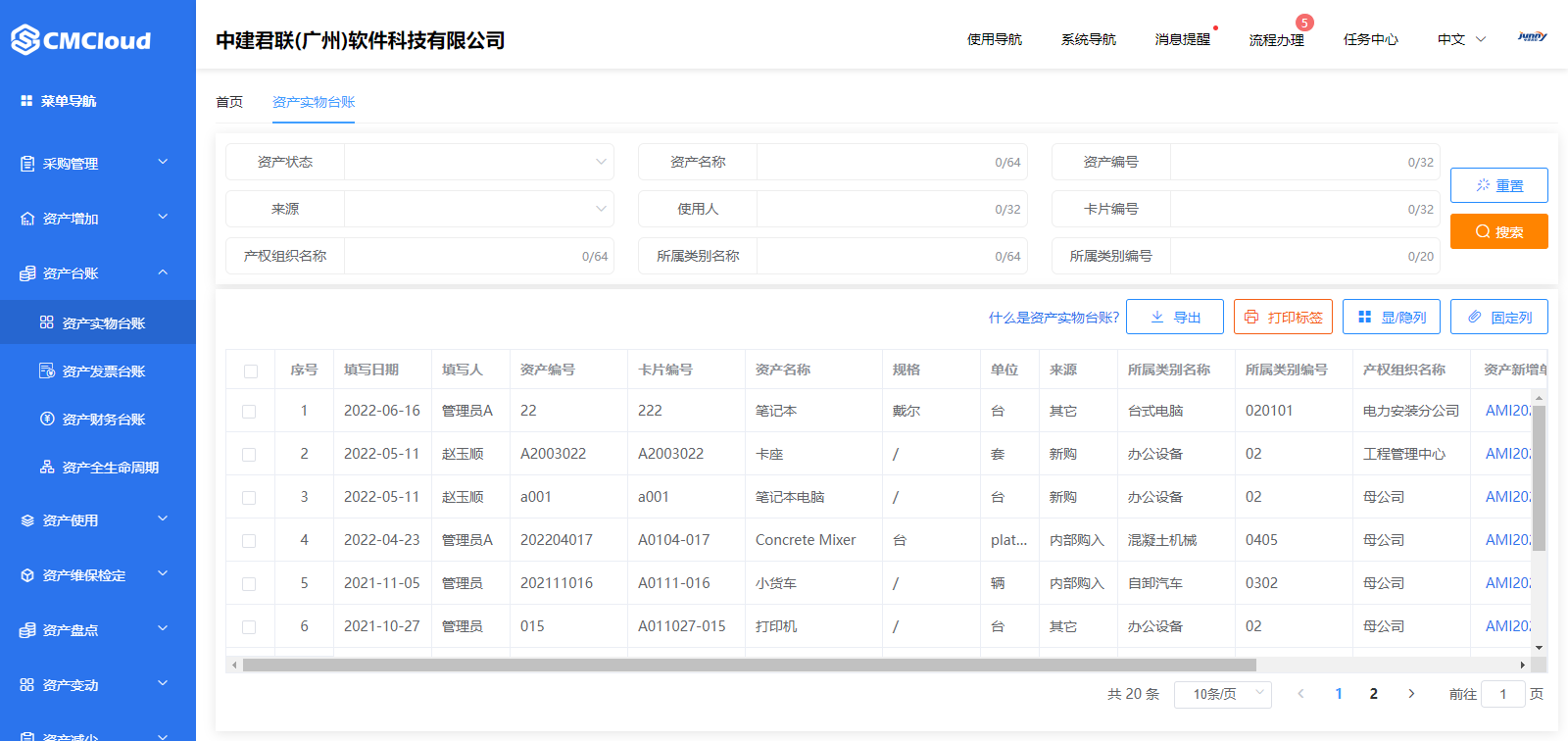Expand the 采购管理 menu
The width and height of the screenshot is (1568, 741).
(163, 162)
